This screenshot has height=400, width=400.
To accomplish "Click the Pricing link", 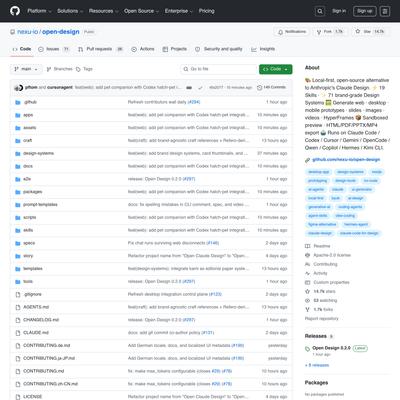I will (207, 11).
